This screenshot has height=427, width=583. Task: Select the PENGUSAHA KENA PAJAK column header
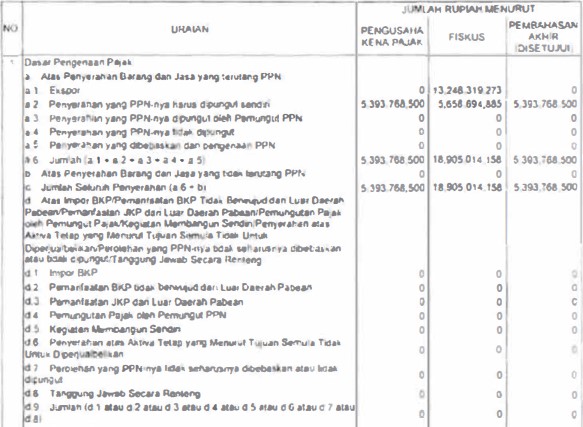pyautogui.click(x=392, y=36)
